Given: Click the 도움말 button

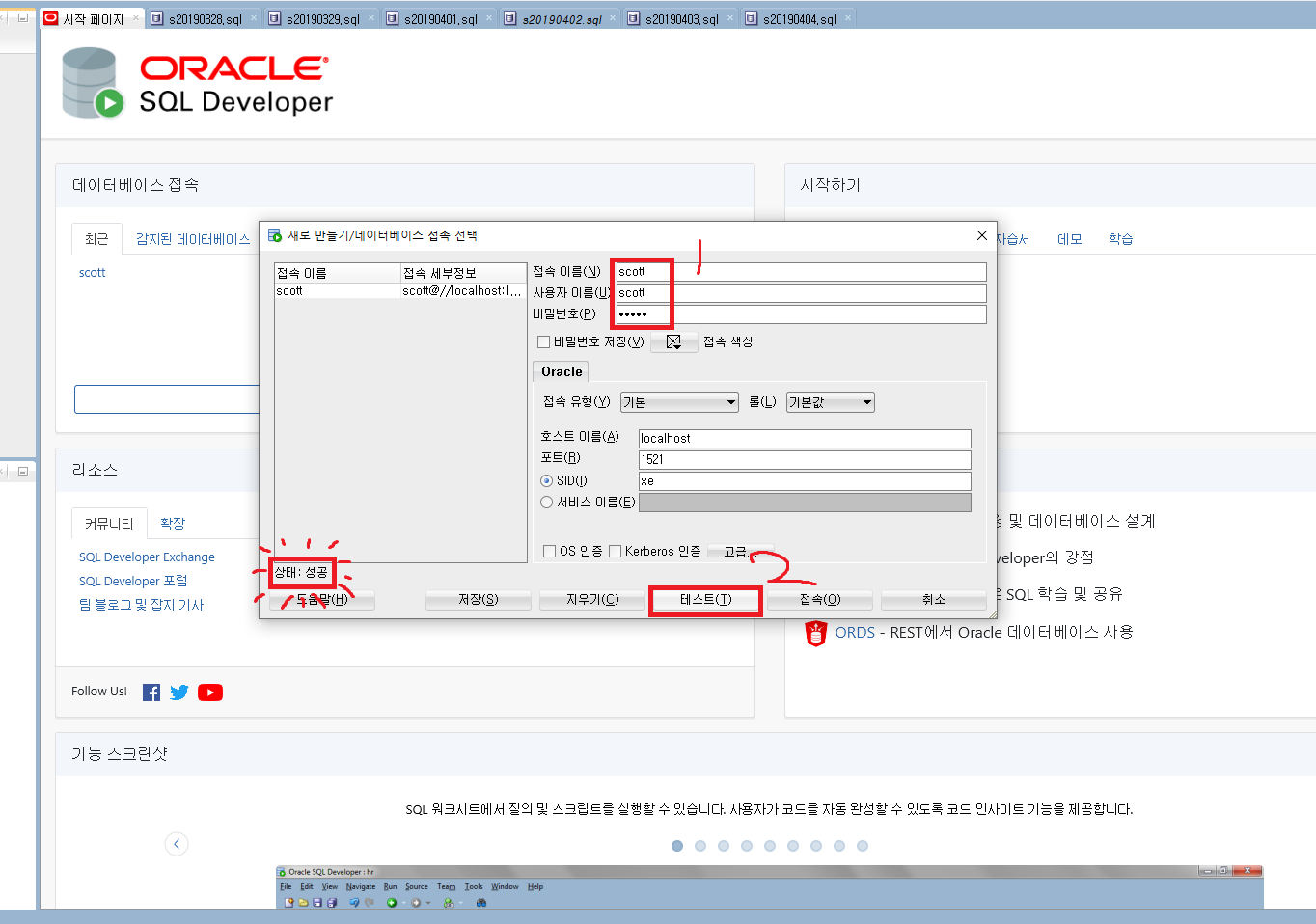Looking at the screenshot, I should (x=322, y=600).
